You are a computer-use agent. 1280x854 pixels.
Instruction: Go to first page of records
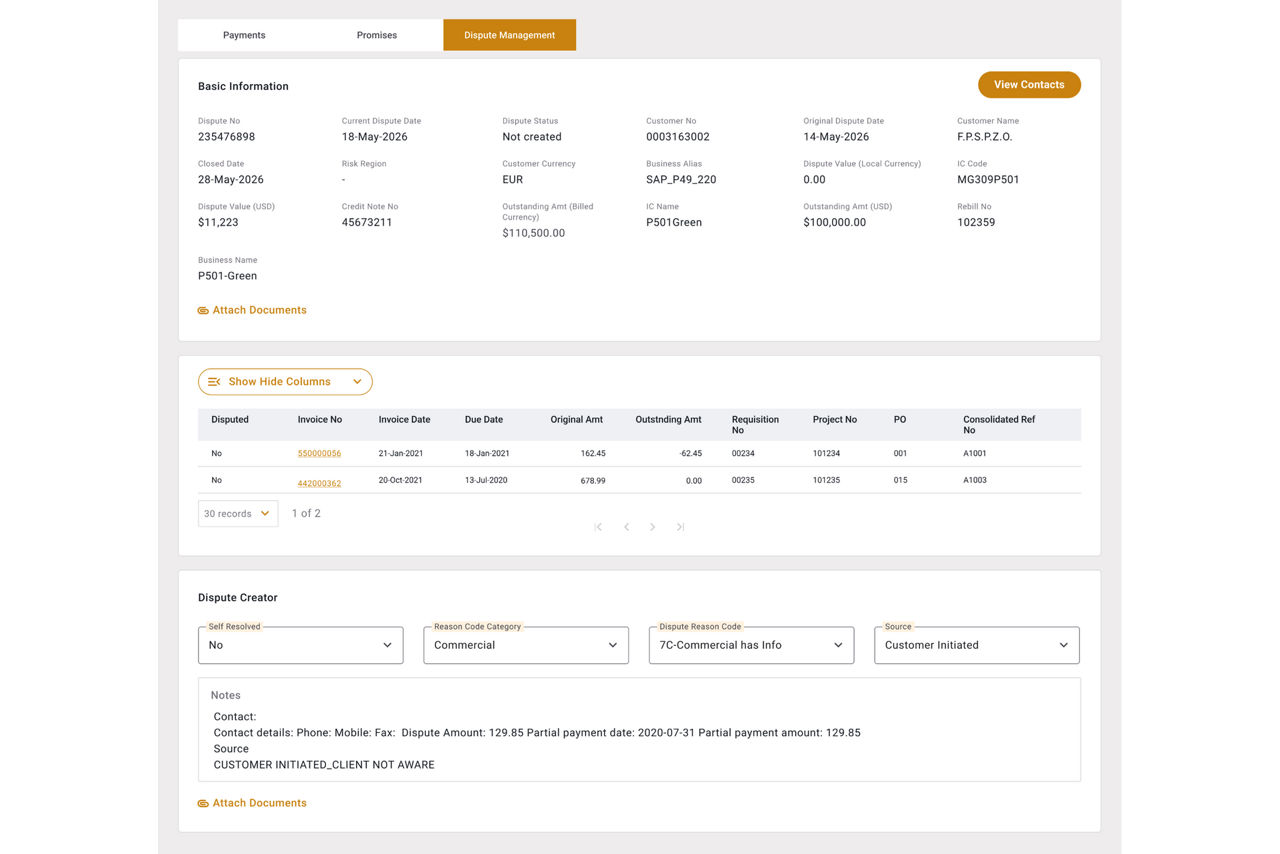pyautogui.click(x=598, y=527)
